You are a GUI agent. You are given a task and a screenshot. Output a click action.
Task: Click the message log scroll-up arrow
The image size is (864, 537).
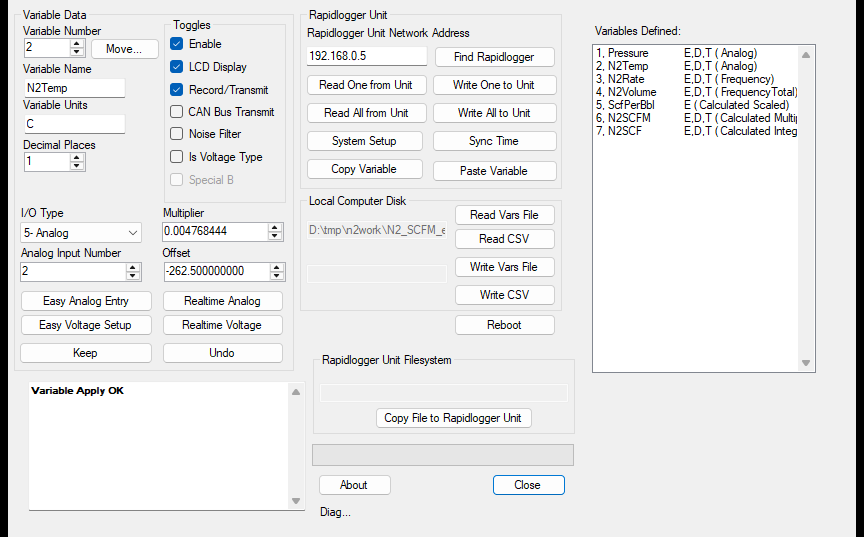[296, 392]
